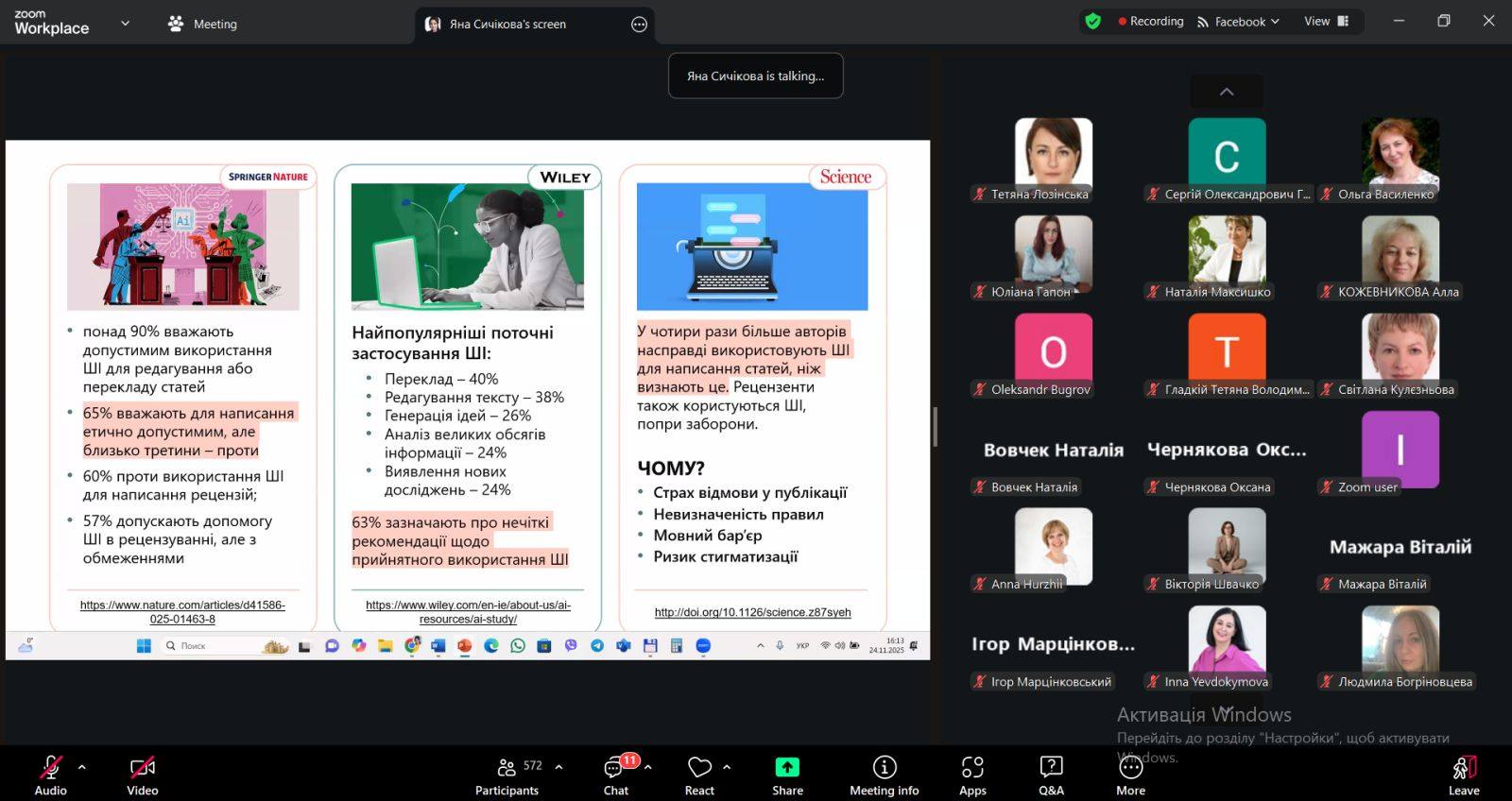Leave the meeting

(x=1464, y=774)
